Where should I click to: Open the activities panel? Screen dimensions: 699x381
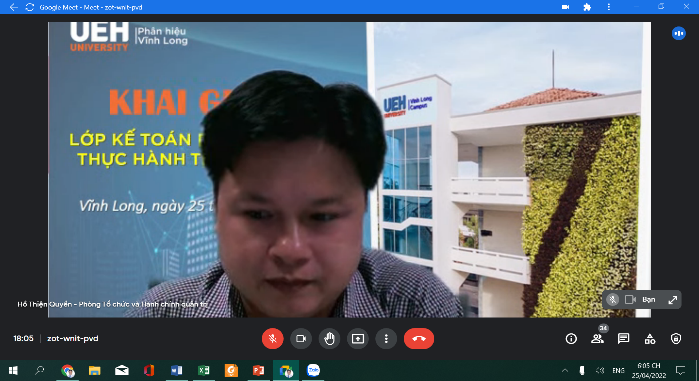(650, 339)
